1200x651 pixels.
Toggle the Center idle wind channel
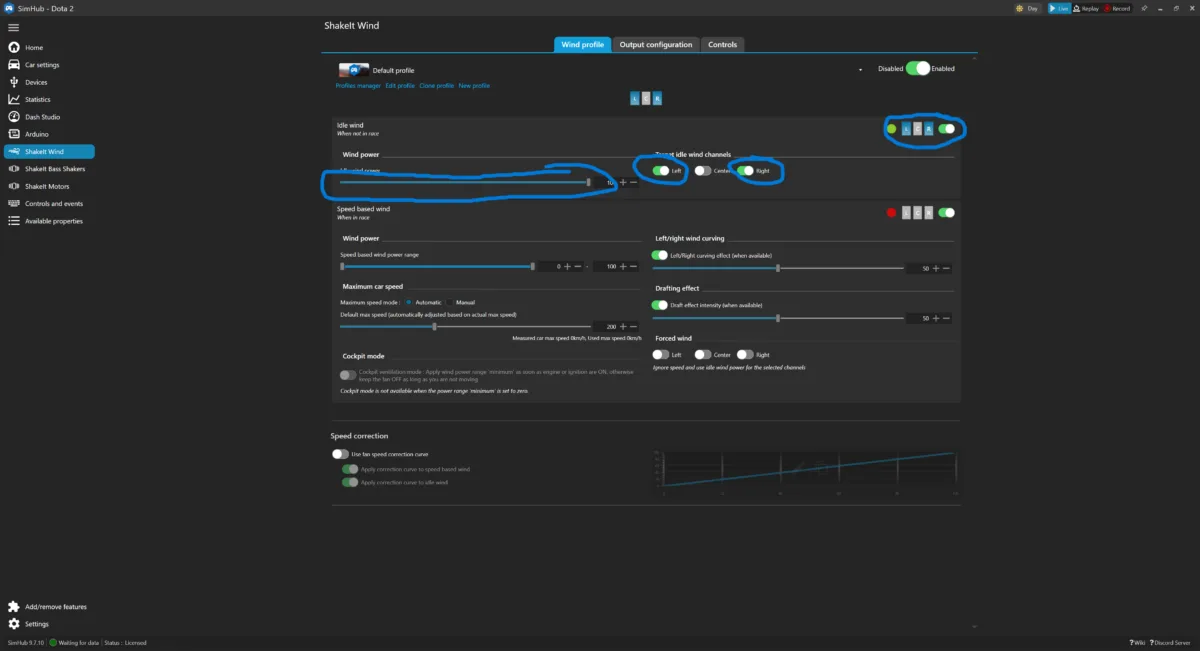pos(703,171)
